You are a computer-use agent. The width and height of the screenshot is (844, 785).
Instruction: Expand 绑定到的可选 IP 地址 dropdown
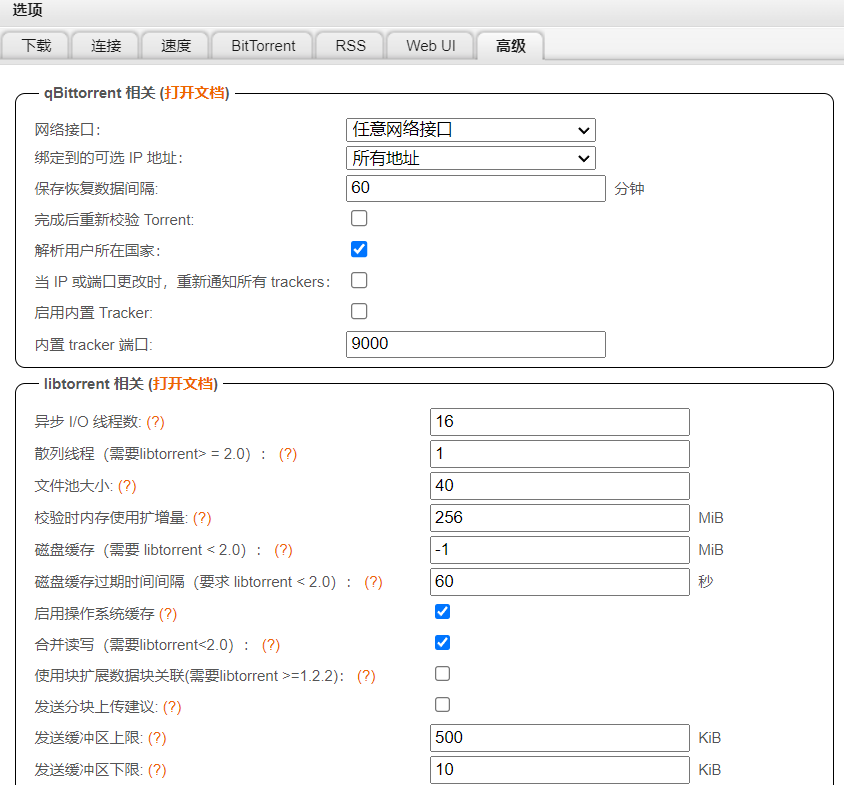(x=470, y=158)
